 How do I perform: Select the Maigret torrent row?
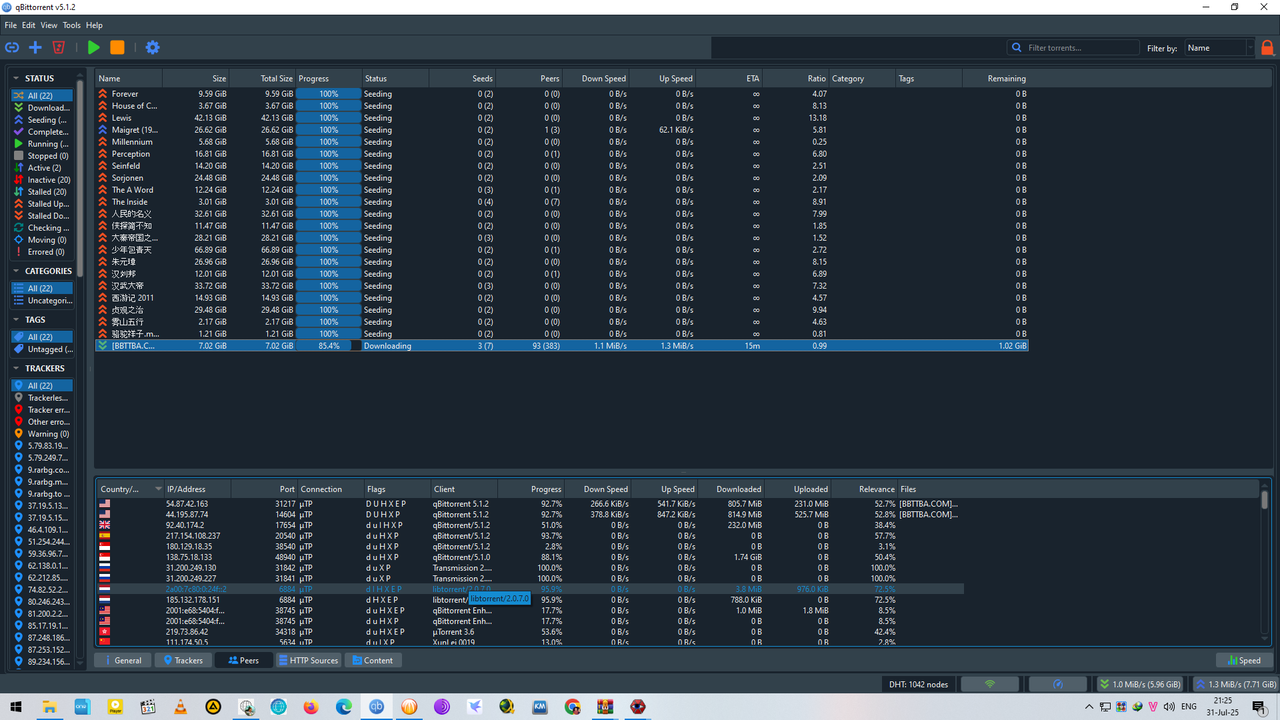pyautogui.click(x=562, y=130)
